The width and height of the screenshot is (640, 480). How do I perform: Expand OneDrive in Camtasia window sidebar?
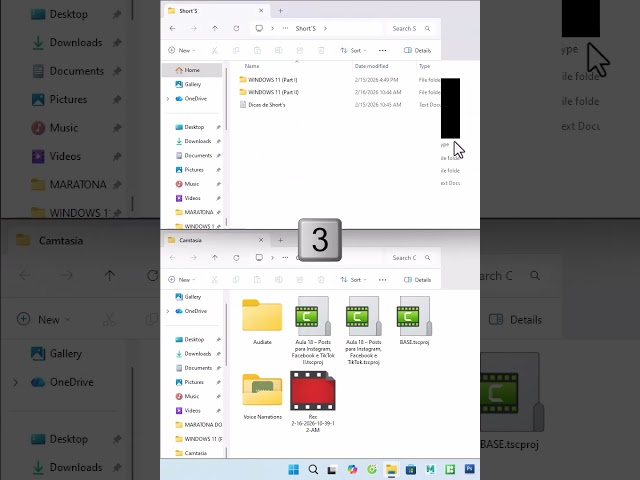168,311
